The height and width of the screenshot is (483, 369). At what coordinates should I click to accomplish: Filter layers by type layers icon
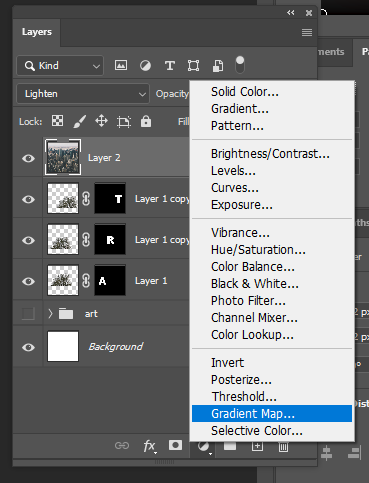[170, 65]
